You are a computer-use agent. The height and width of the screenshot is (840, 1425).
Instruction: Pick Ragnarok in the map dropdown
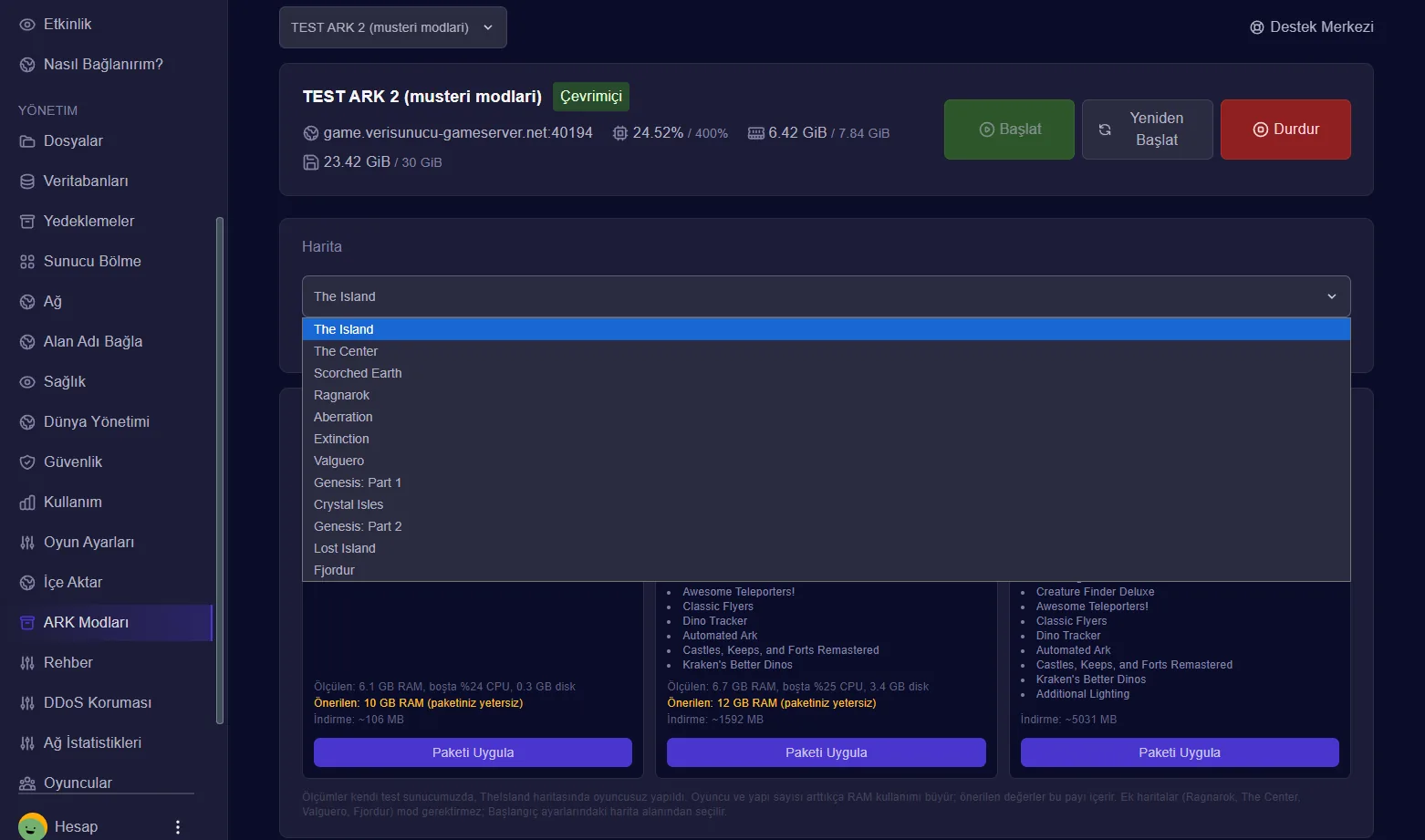[827, 395]
